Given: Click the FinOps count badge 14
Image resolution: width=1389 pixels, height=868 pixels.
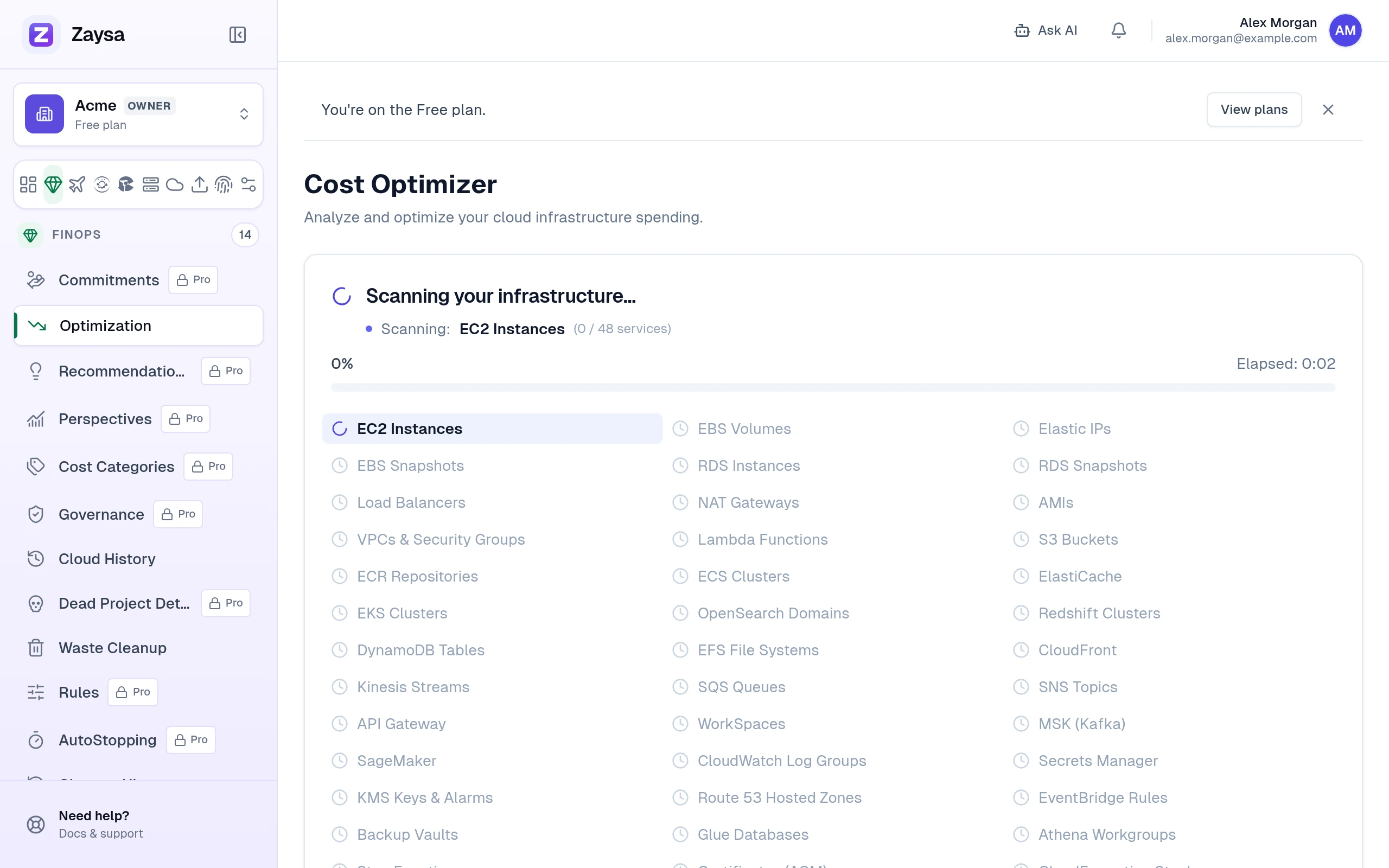Looking at the screenshot, I should point(245,234).
